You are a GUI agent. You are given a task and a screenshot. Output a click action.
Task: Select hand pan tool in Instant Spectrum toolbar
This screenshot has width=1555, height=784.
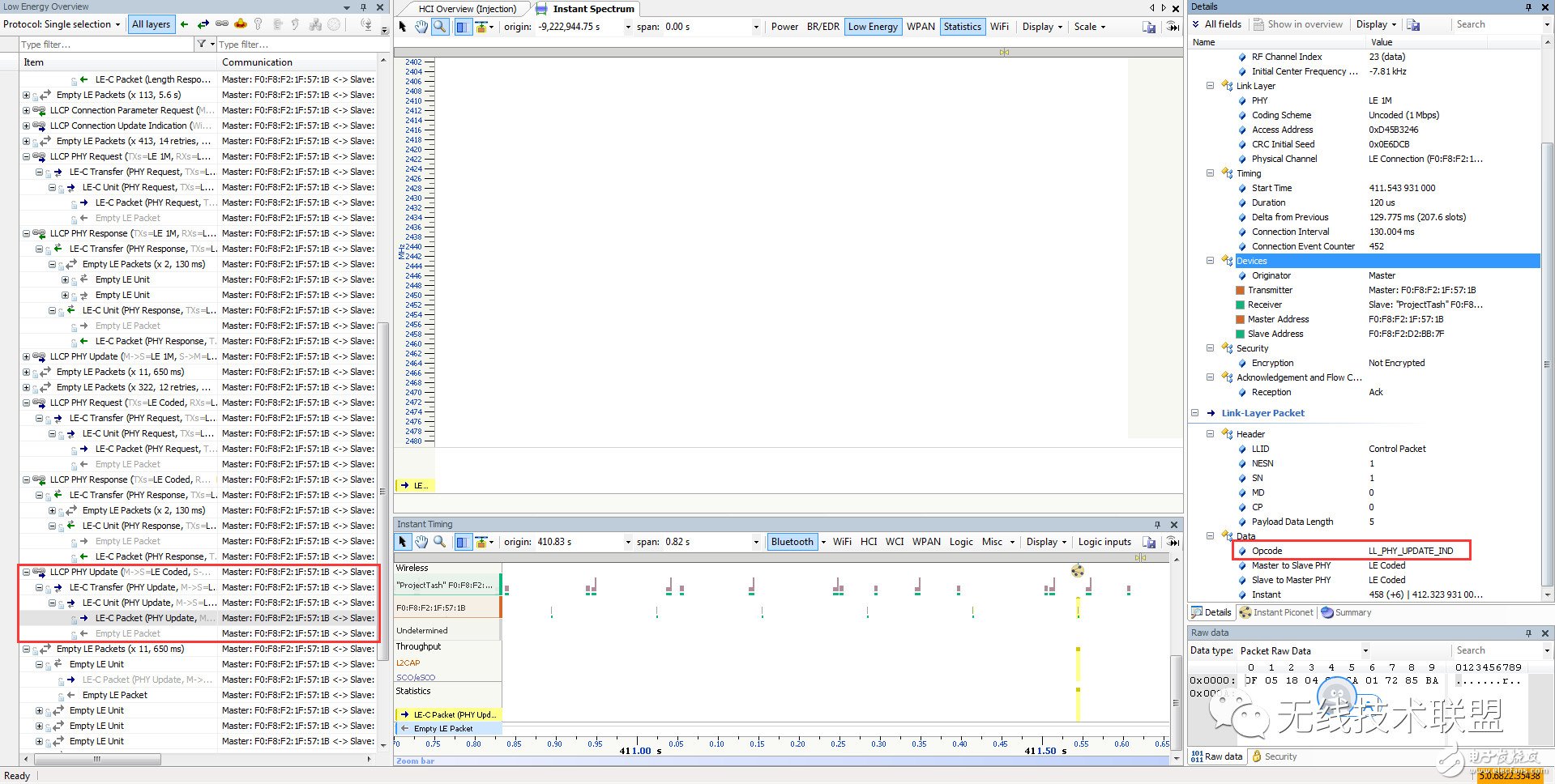421,27
